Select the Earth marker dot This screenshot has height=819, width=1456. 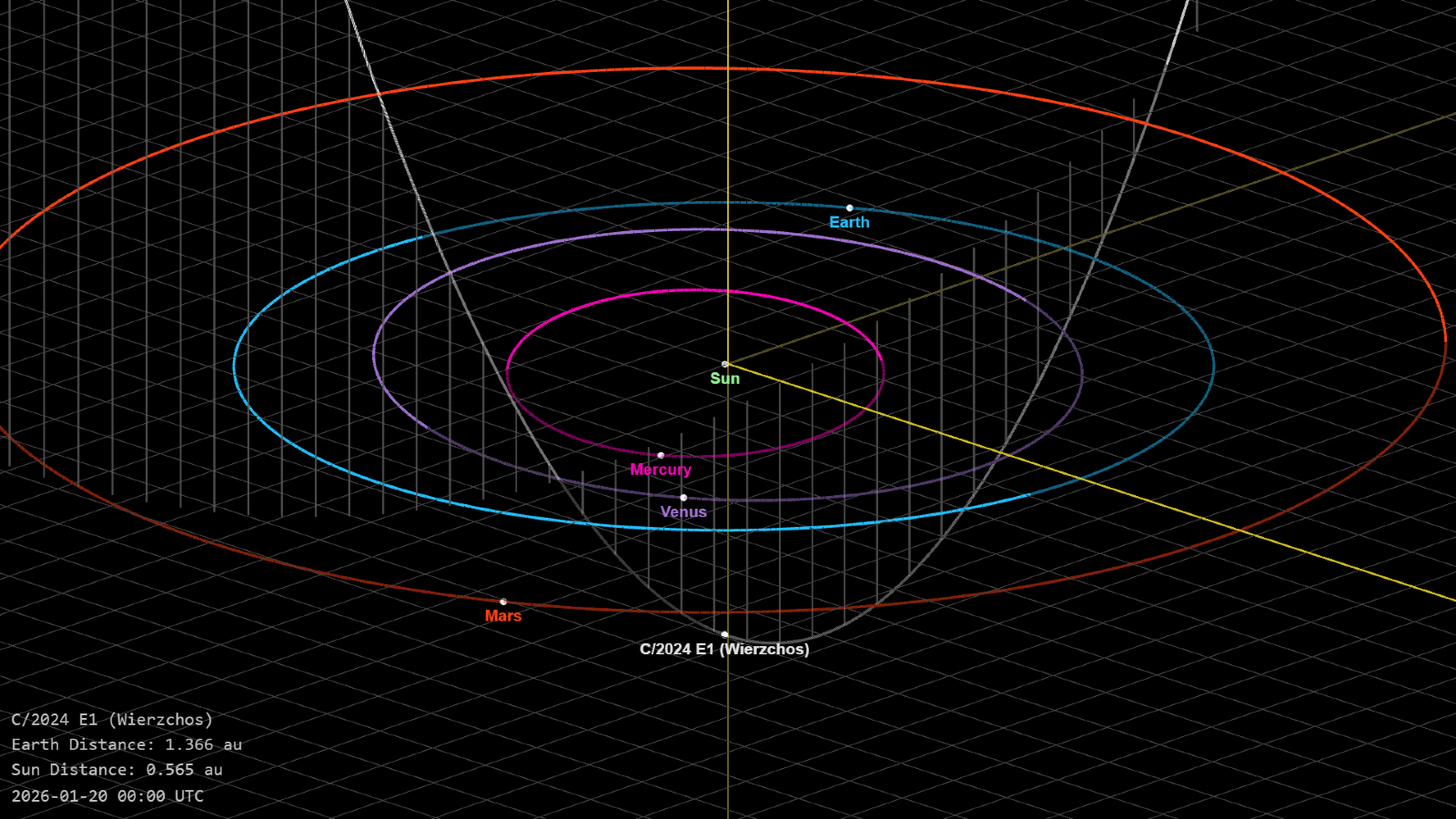851,207
